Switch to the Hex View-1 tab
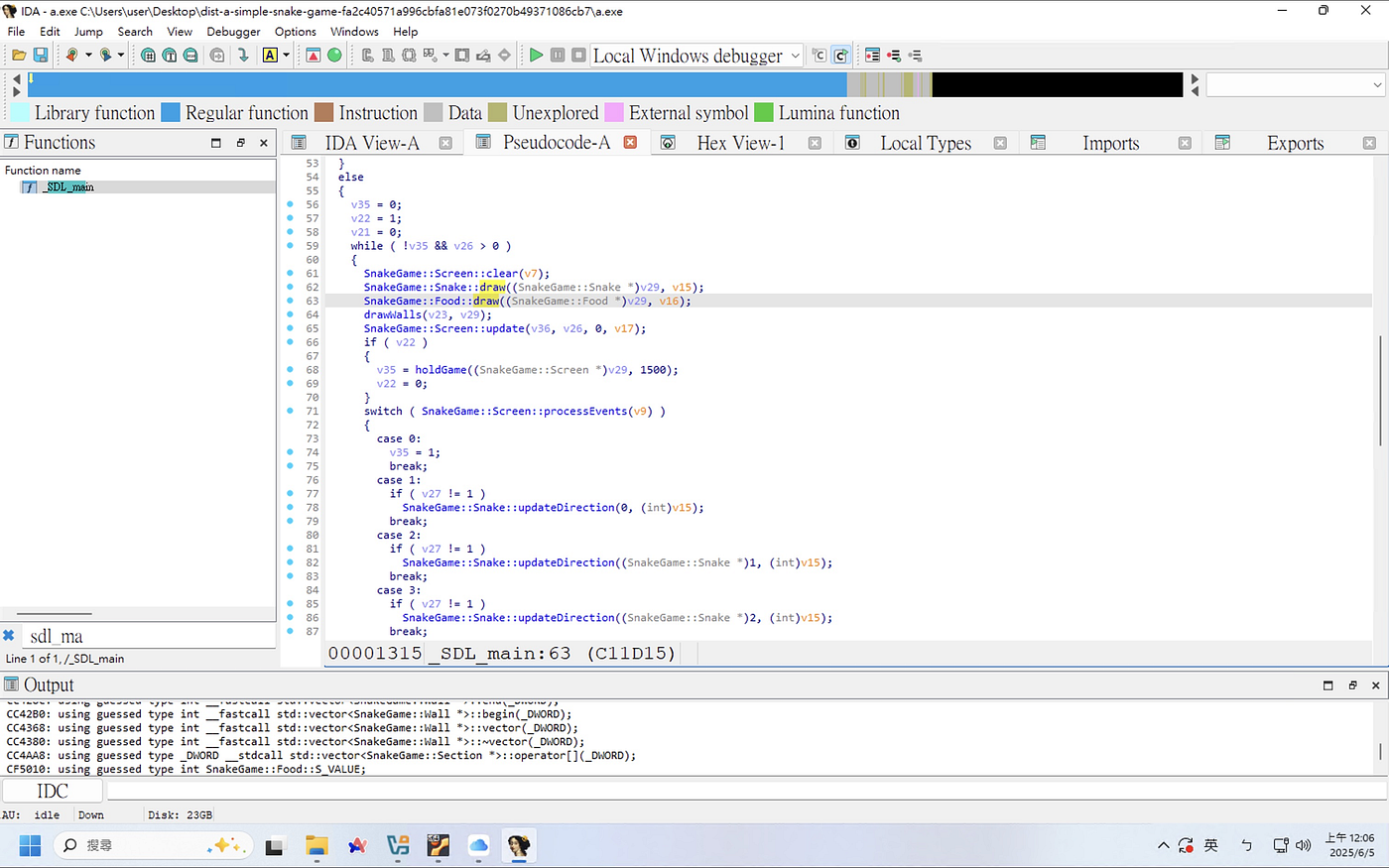 740,143
